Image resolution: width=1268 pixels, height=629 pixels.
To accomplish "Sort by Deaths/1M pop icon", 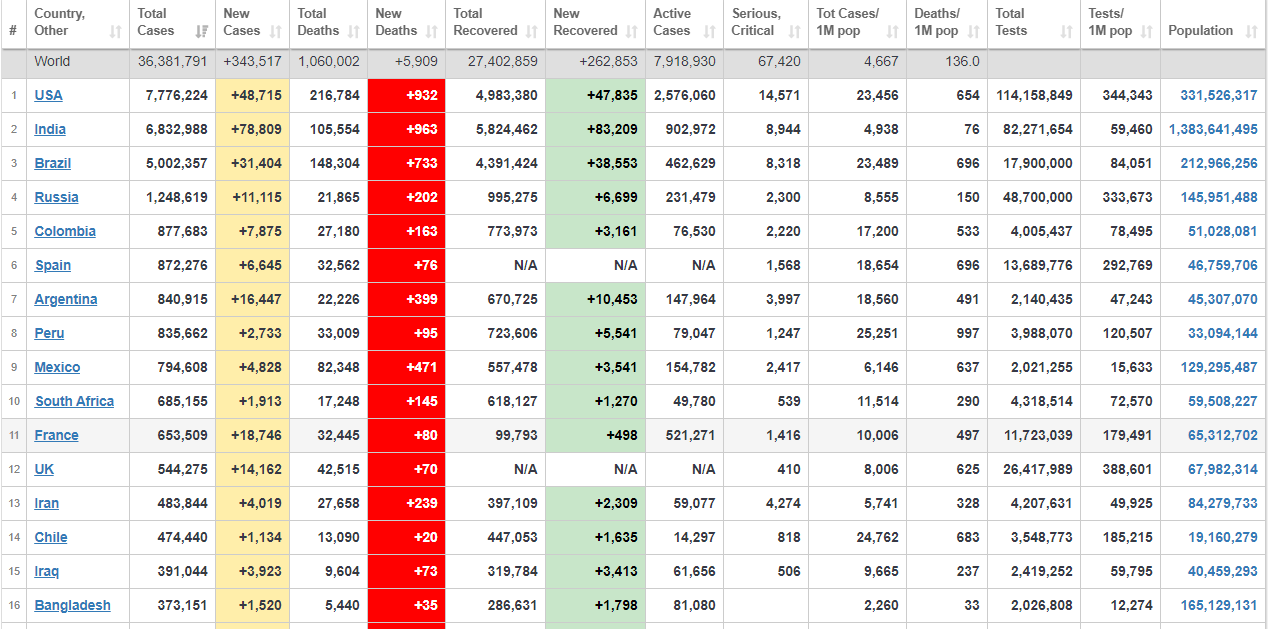I will tap(975, 32).
